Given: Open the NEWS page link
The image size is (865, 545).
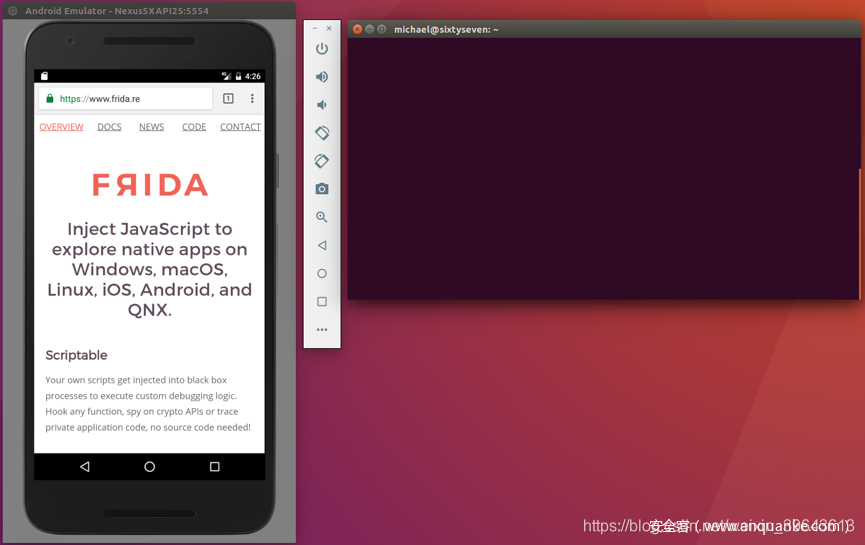Looking at the screenshot, I should pyautogui.click(x=152, y=127).
